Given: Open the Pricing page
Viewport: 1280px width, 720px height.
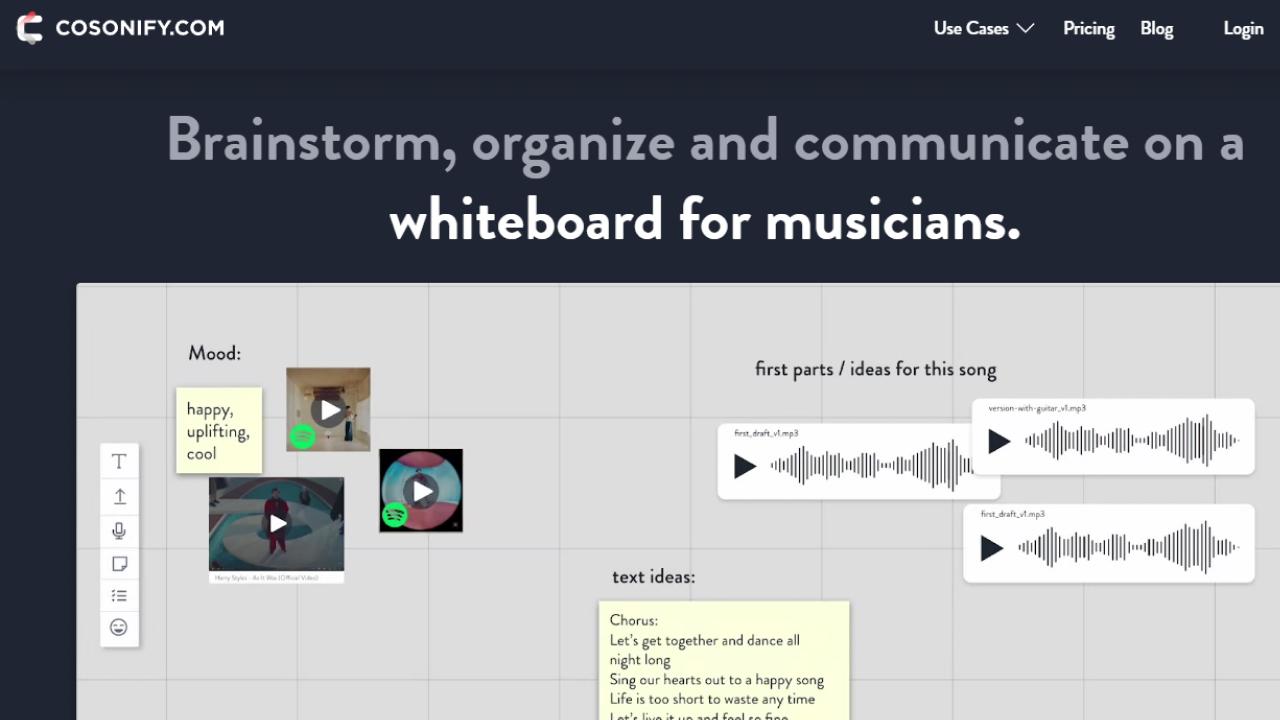Looking at the screenshot, I should point(1089,28).
